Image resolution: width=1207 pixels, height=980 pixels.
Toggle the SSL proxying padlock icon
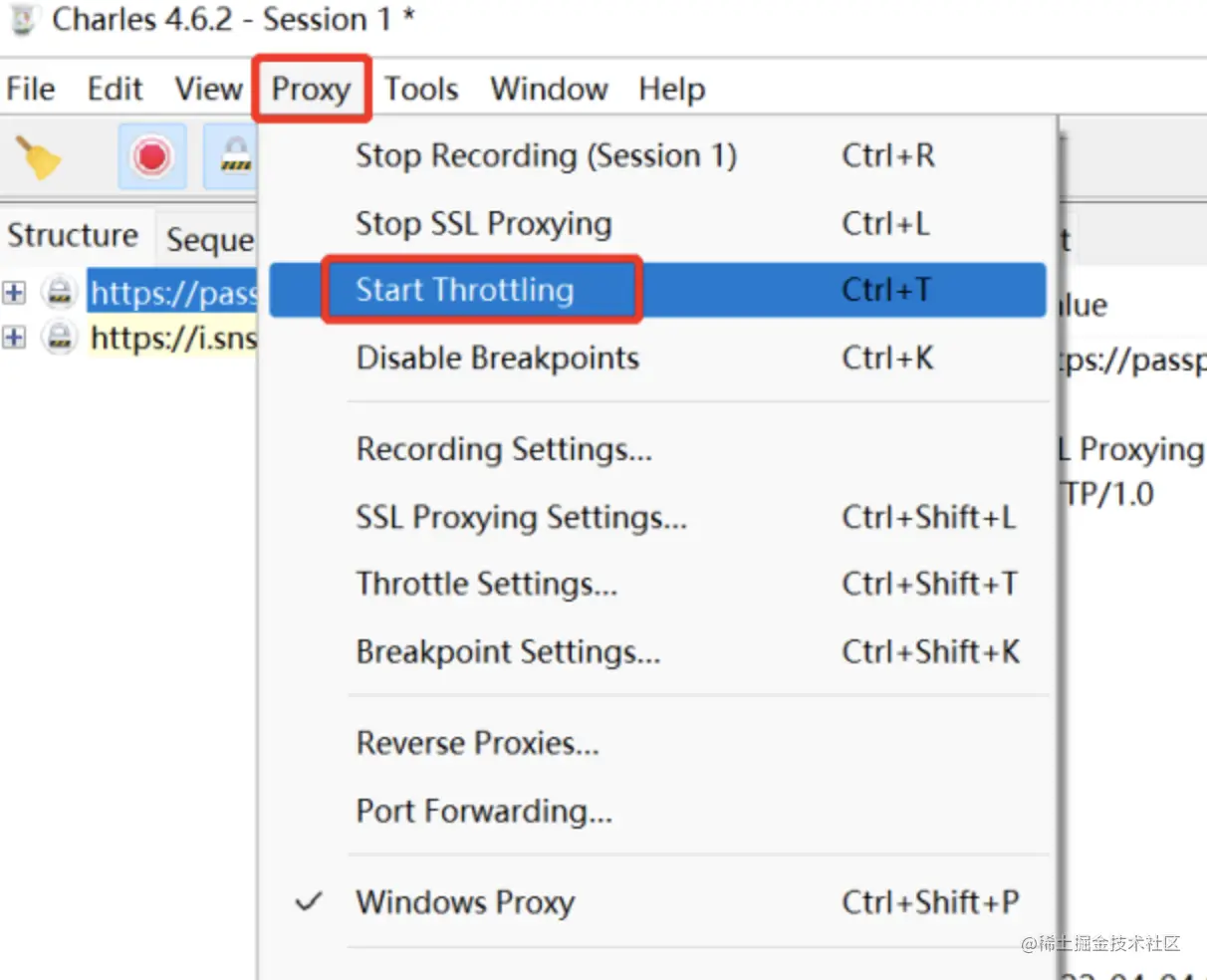233,157
